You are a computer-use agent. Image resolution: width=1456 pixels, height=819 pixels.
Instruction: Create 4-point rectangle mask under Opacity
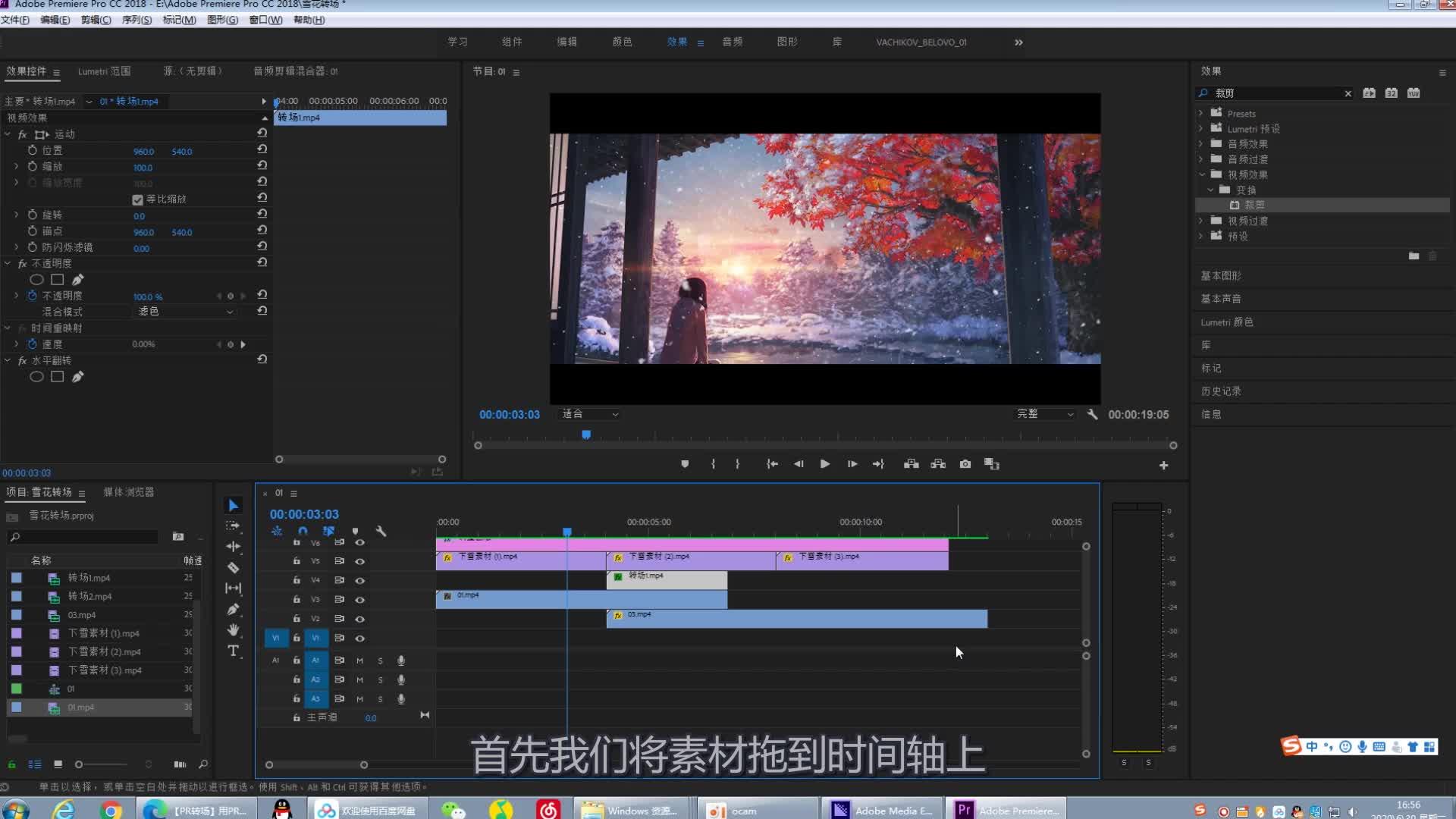click(57, 280)
